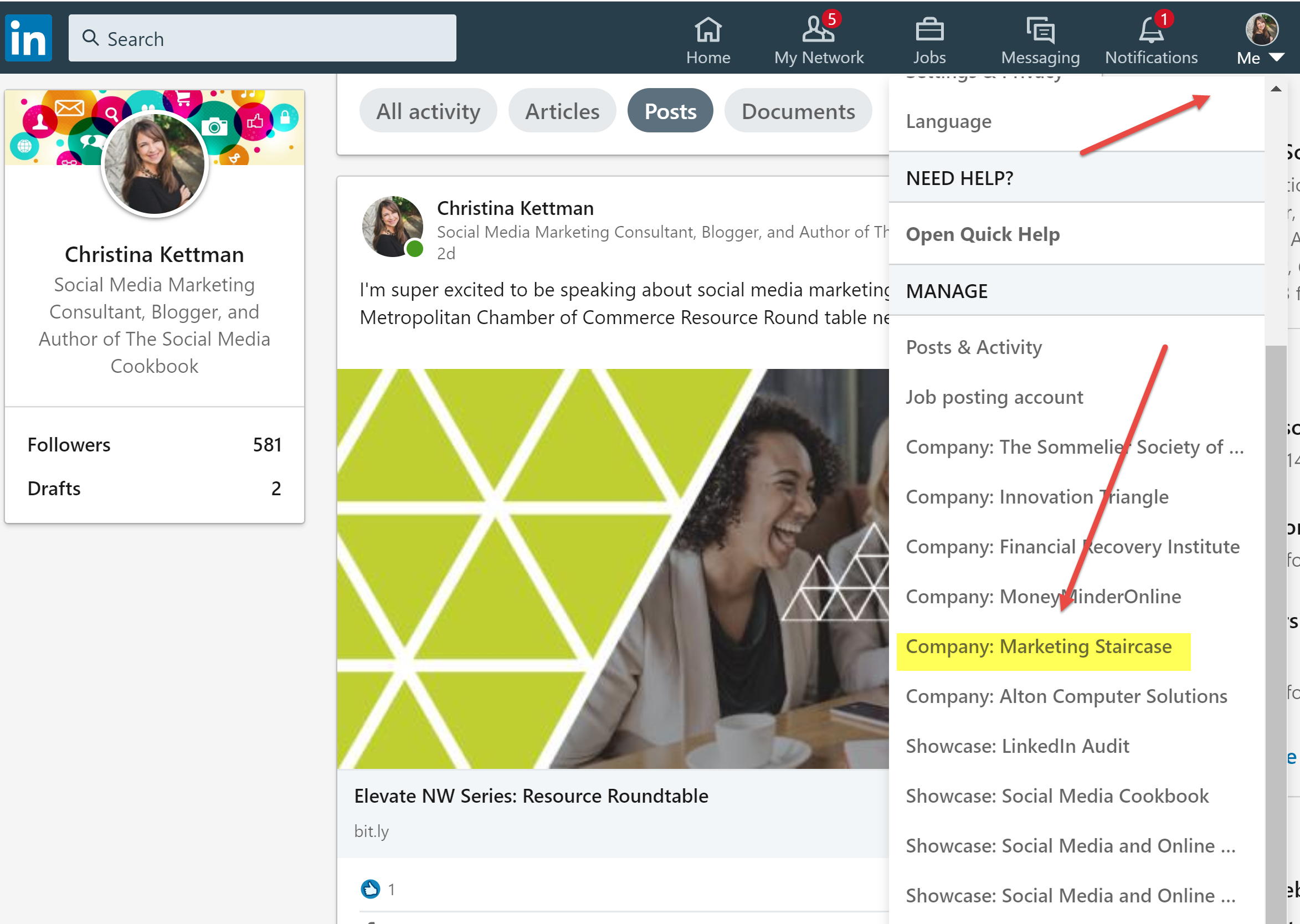Open the Notifications bell icon

[x=1151, y=28]
